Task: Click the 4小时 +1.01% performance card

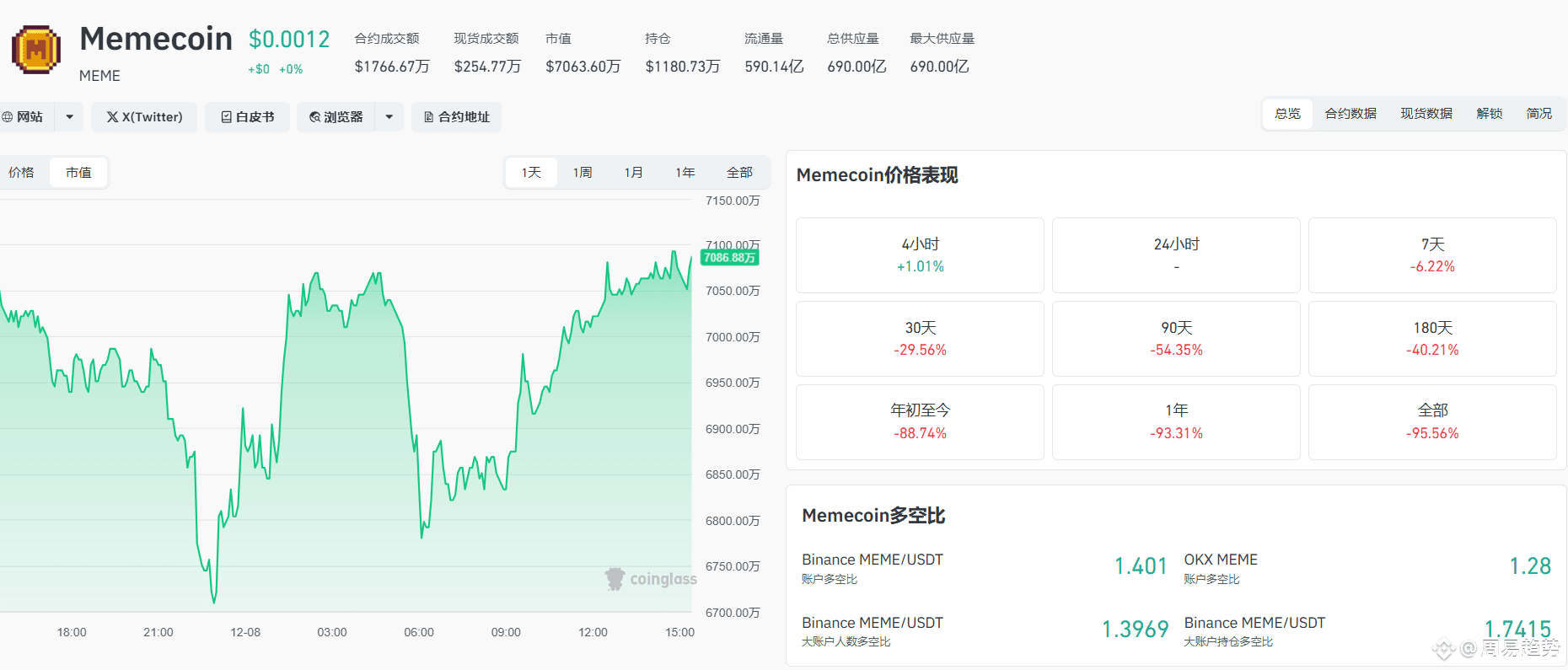Action: [920, 255]
